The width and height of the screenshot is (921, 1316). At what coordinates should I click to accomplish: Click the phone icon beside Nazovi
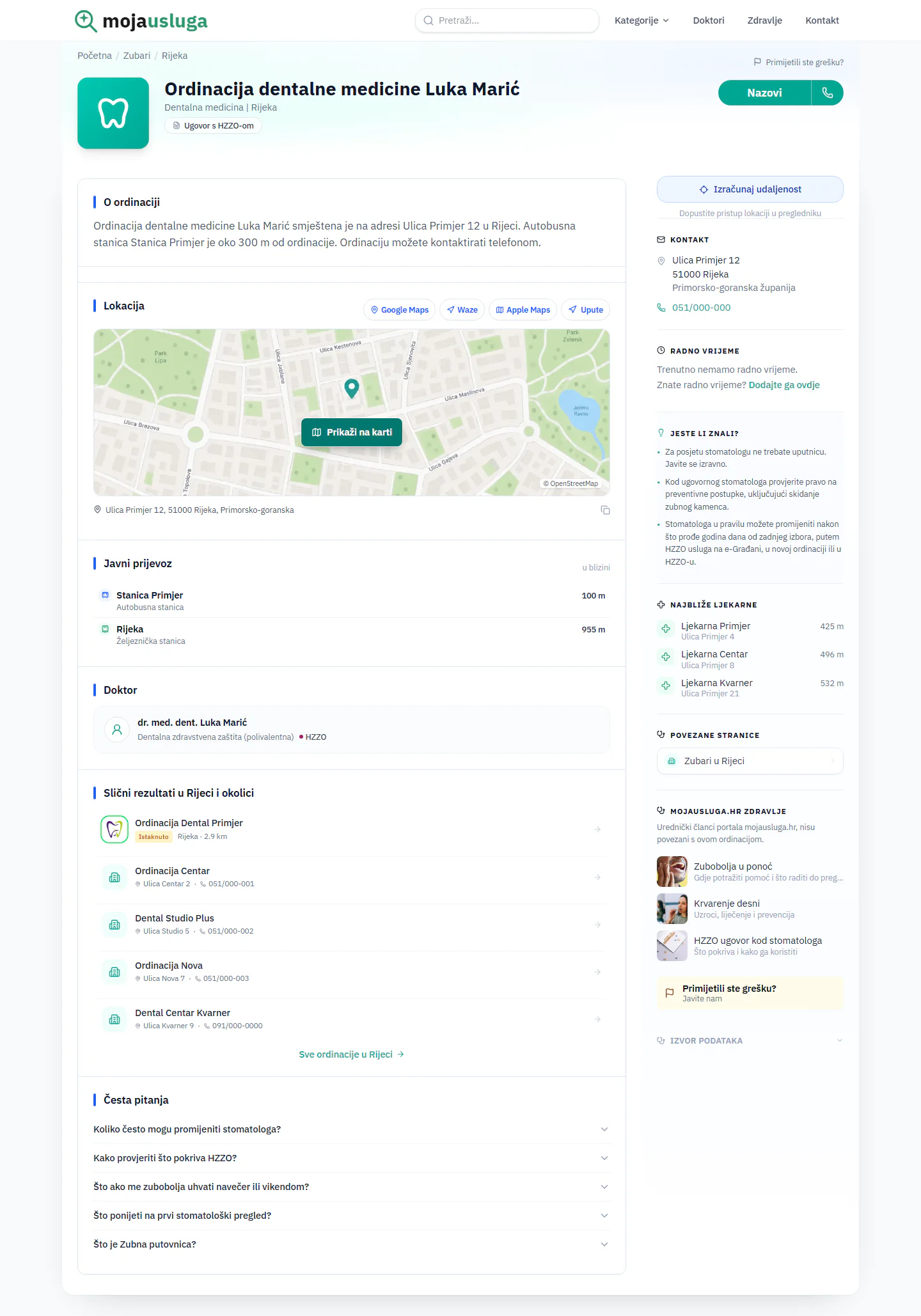828,93
